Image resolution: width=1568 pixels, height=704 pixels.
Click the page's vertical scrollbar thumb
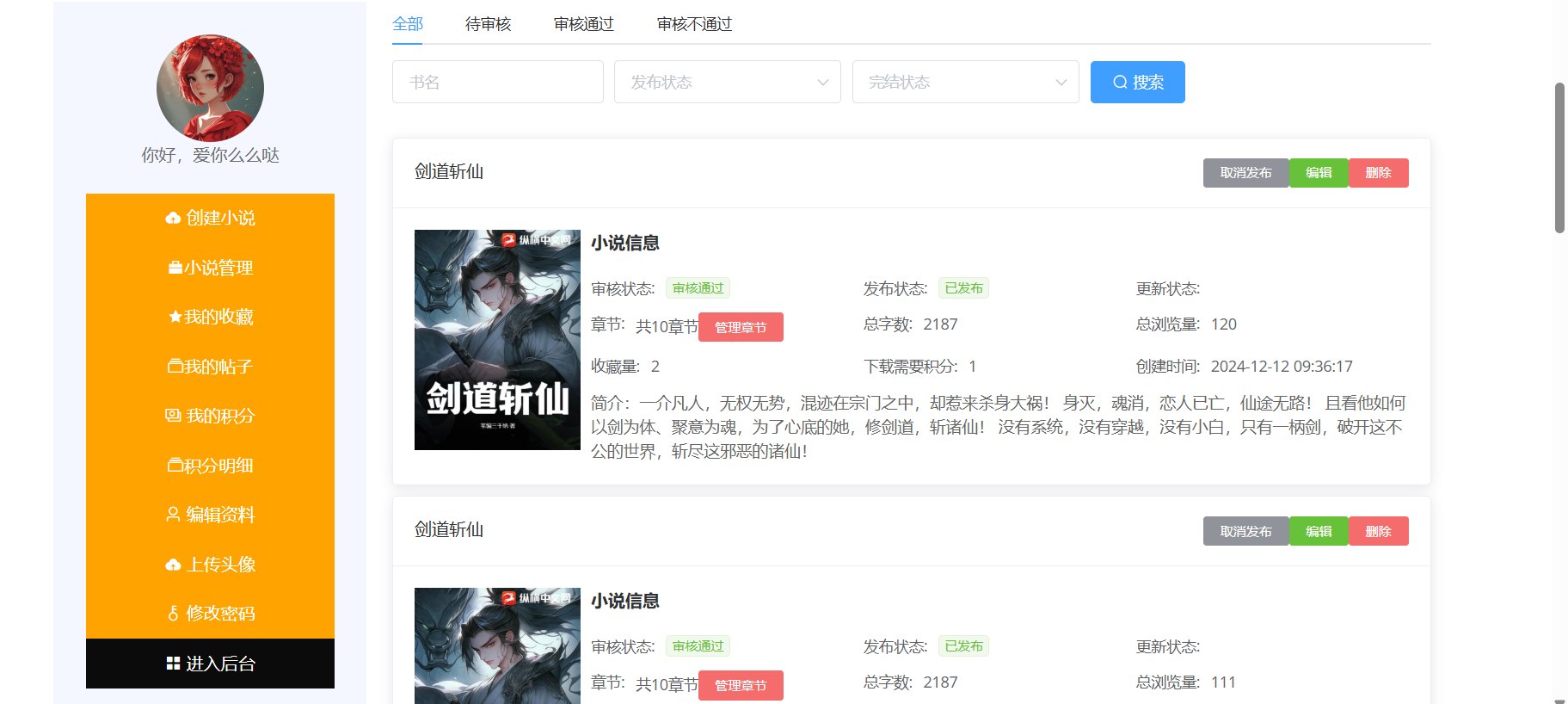(x=1559, y=157)
